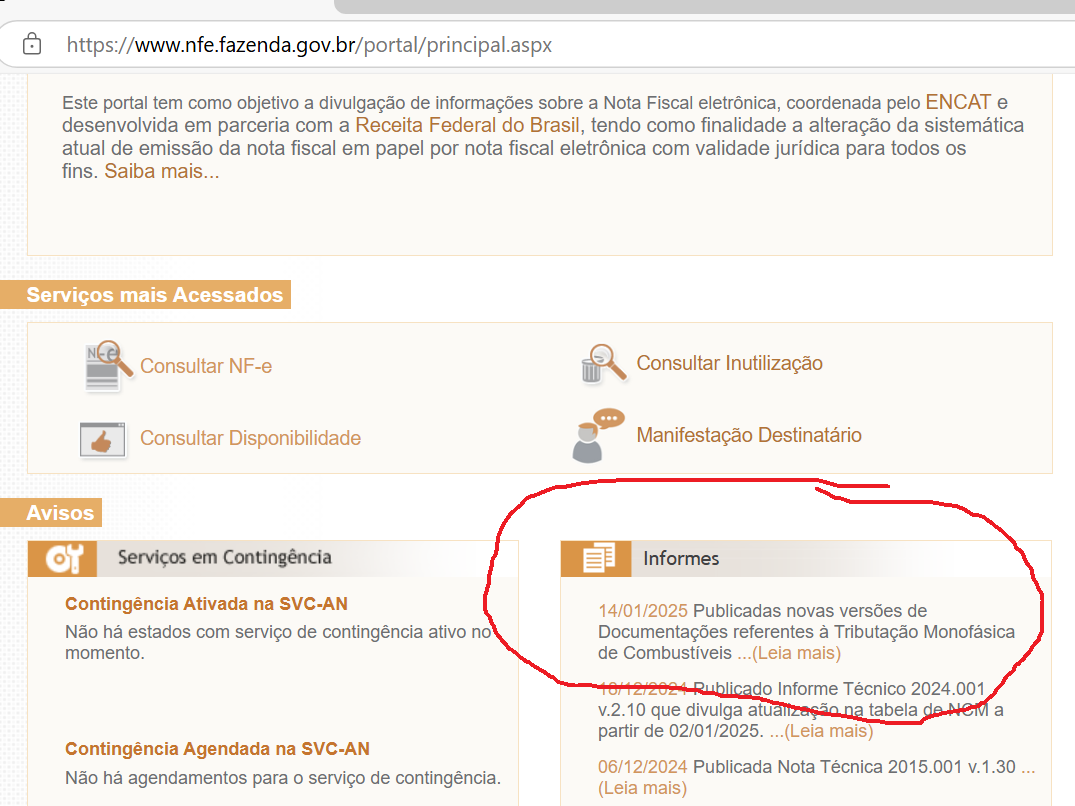Click the Avisos heading

click(x=60, y=513)
